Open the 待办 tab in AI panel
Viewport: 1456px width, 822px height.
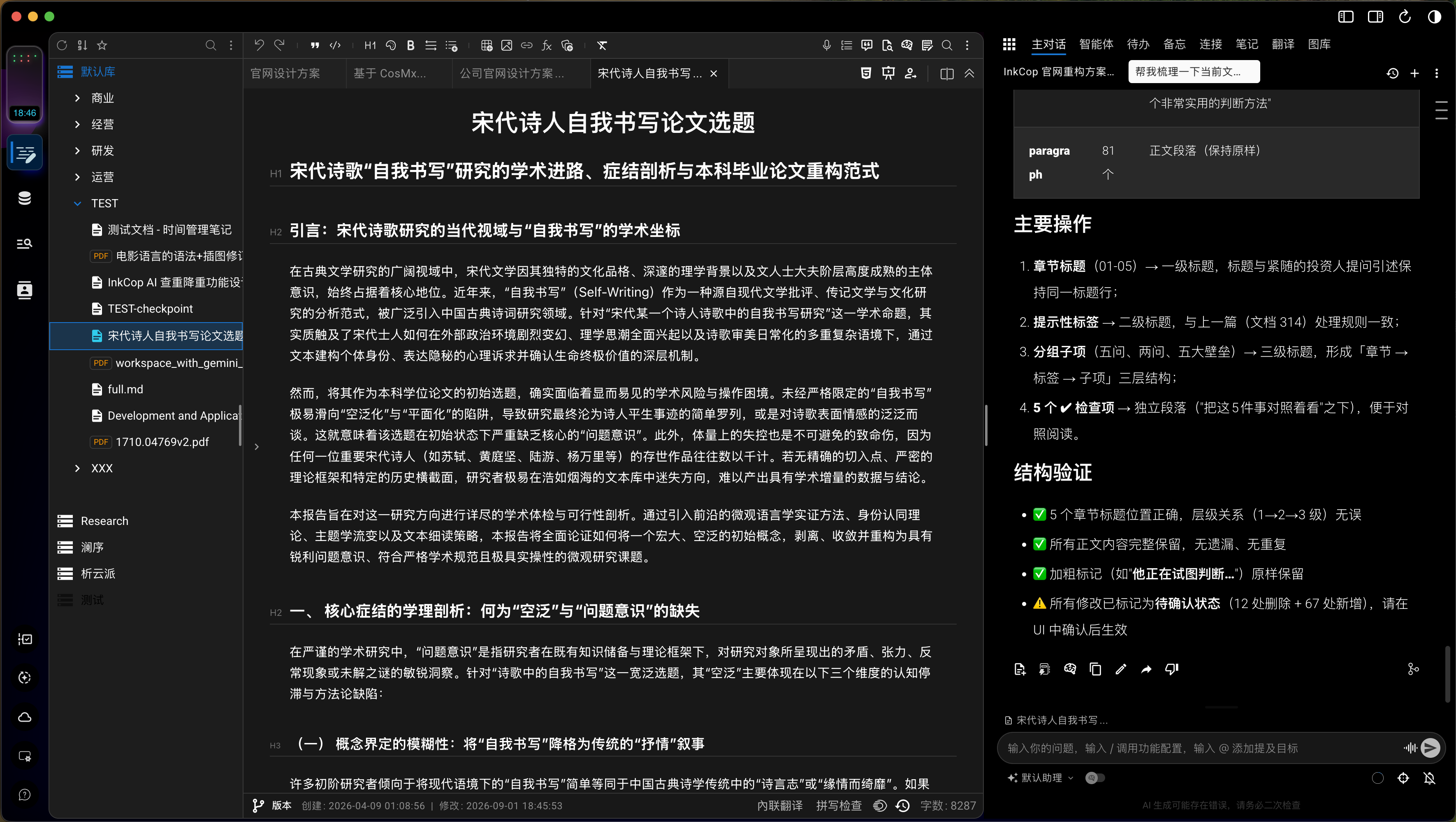click(x=1138, y=44)
